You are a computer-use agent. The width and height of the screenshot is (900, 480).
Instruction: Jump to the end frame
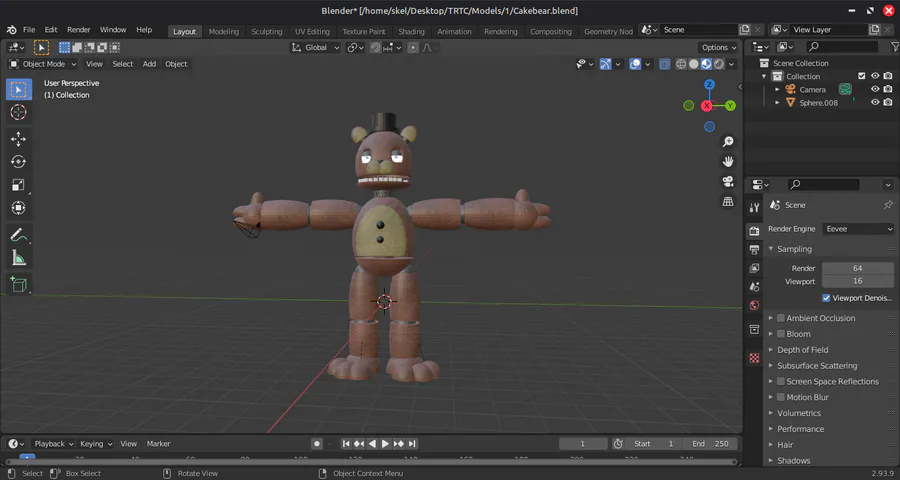click(412, 444)
